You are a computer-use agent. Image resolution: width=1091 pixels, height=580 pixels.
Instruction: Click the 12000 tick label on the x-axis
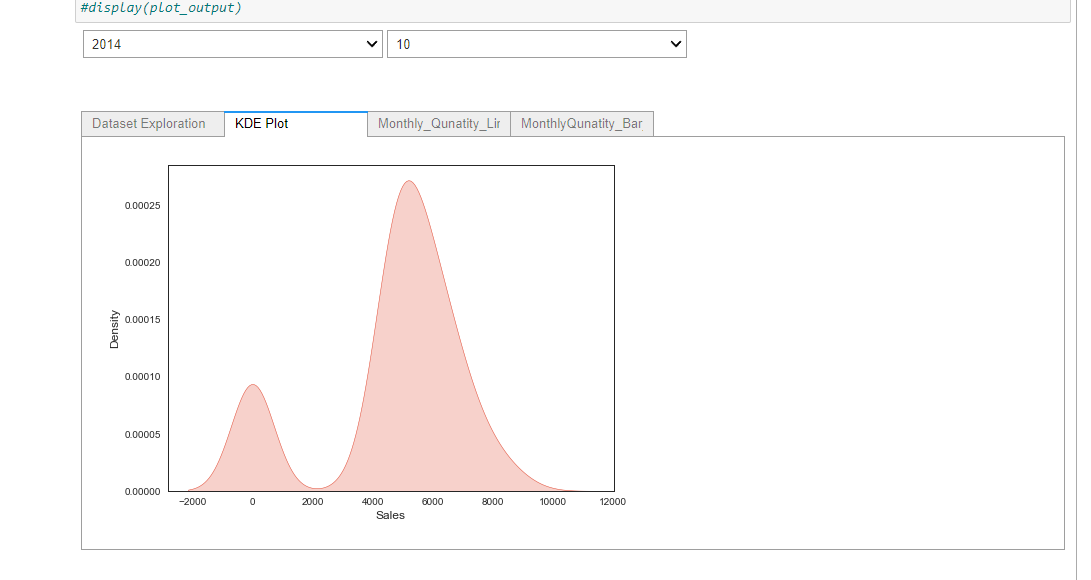(x=612, y=501)
